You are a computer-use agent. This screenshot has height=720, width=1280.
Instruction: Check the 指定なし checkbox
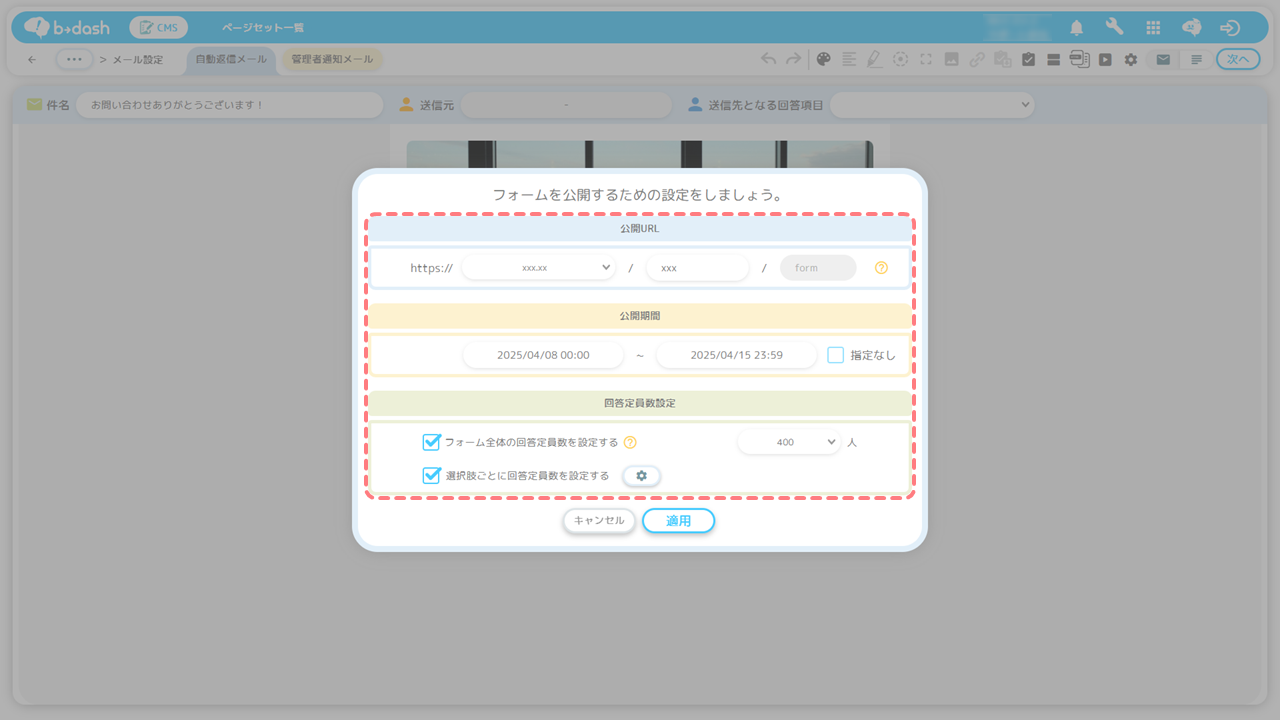(836, 355)
